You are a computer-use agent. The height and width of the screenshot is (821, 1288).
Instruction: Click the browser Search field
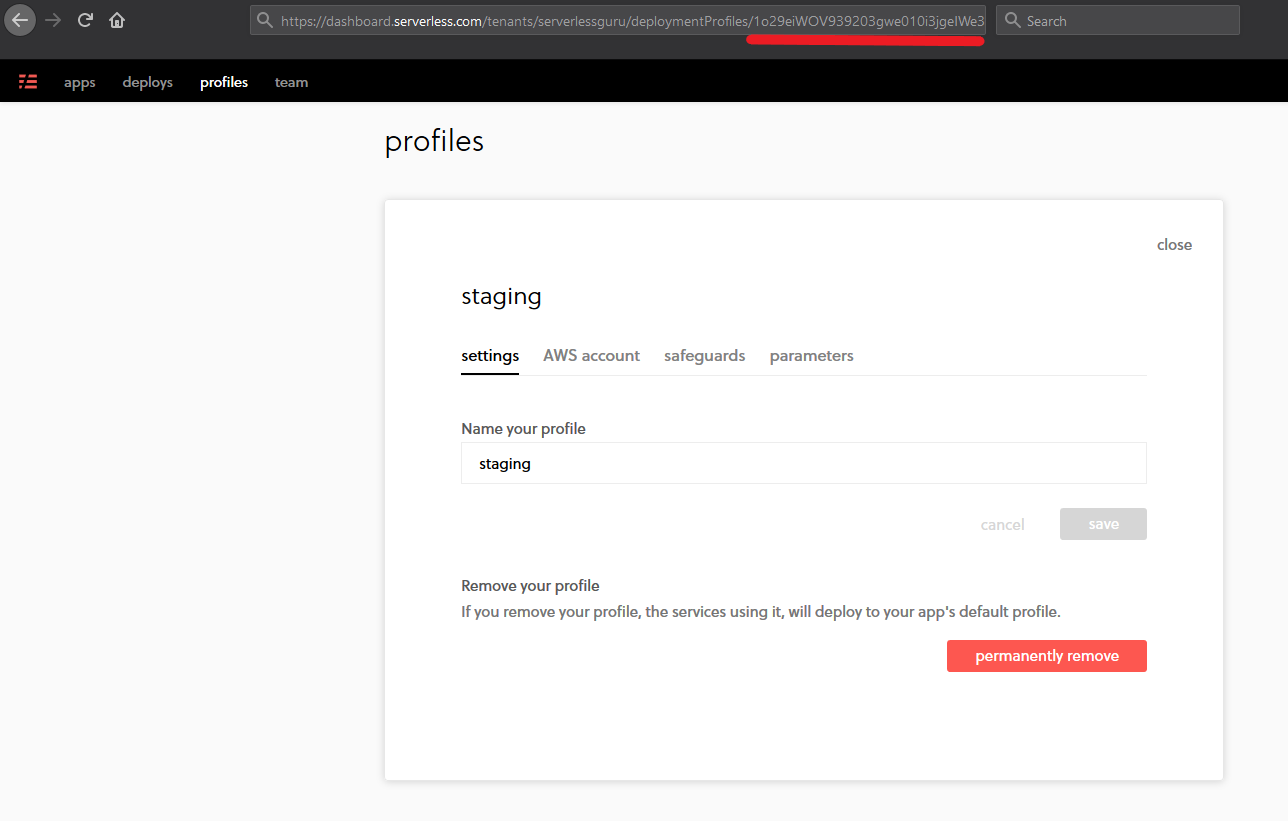click(x=1118, y=20)
